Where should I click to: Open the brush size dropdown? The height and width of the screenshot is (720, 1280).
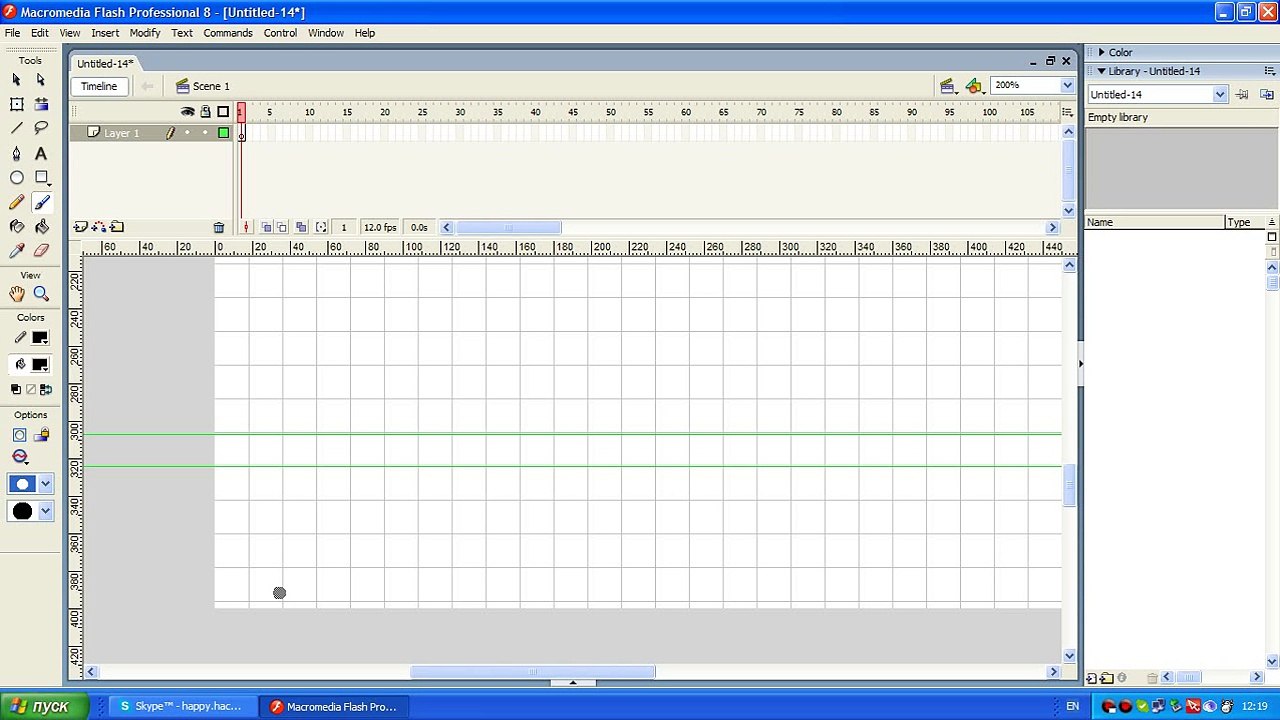tap(45, 484)
